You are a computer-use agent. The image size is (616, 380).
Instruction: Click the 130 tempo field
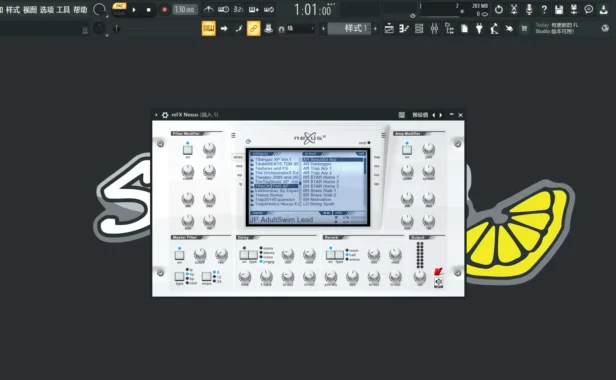click(184, 9)
